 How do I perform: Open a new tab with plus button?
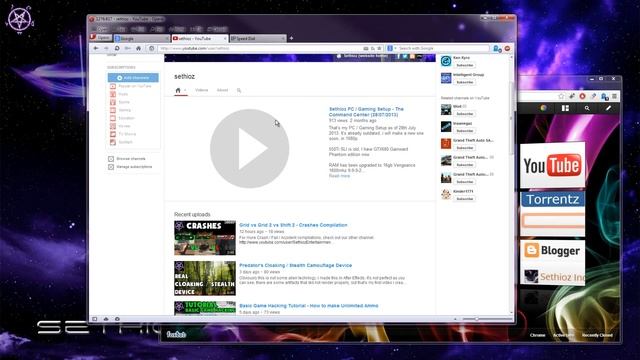[x=291, y=38]
